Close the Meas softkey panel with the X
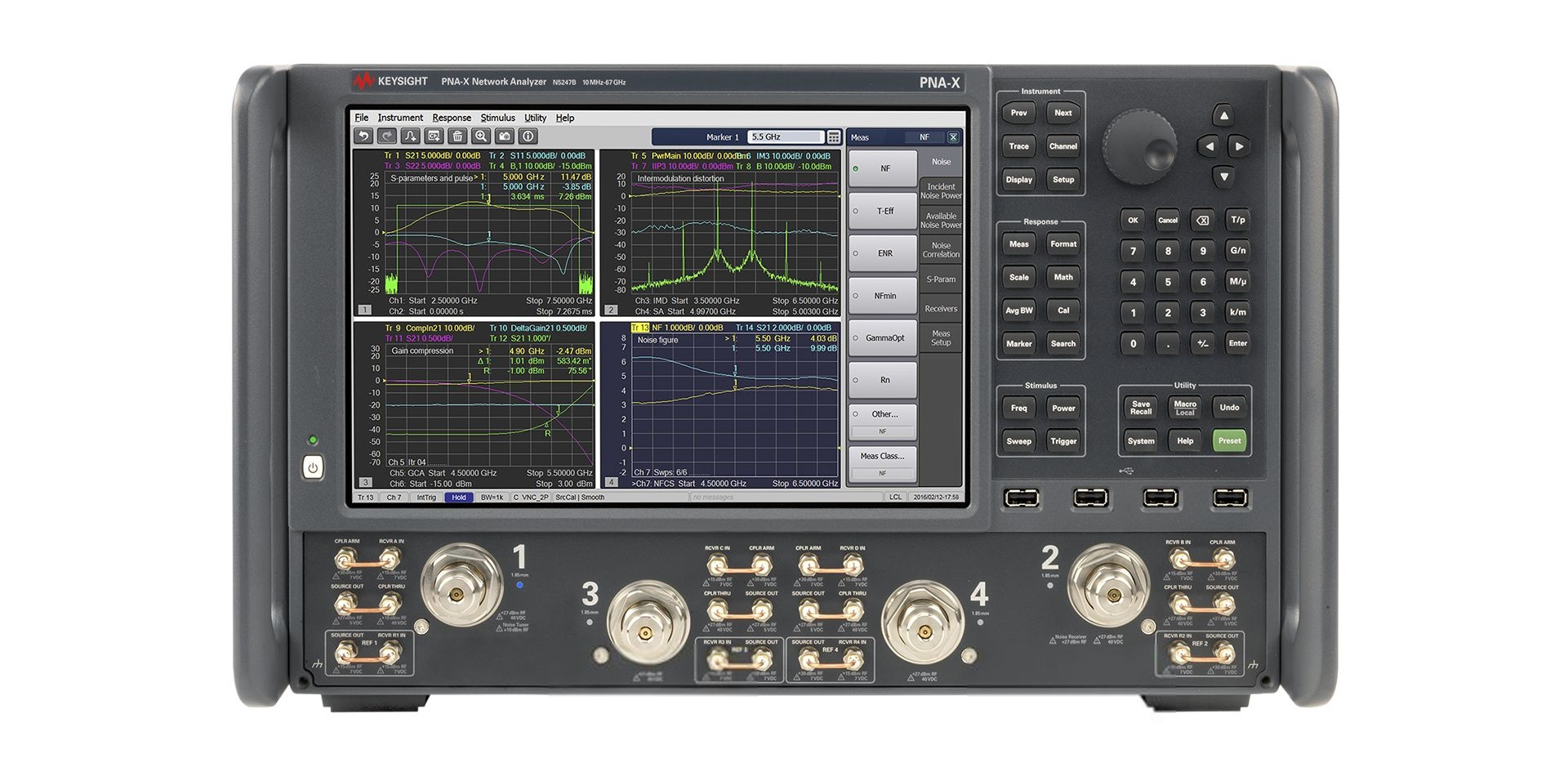 [952, 137]
